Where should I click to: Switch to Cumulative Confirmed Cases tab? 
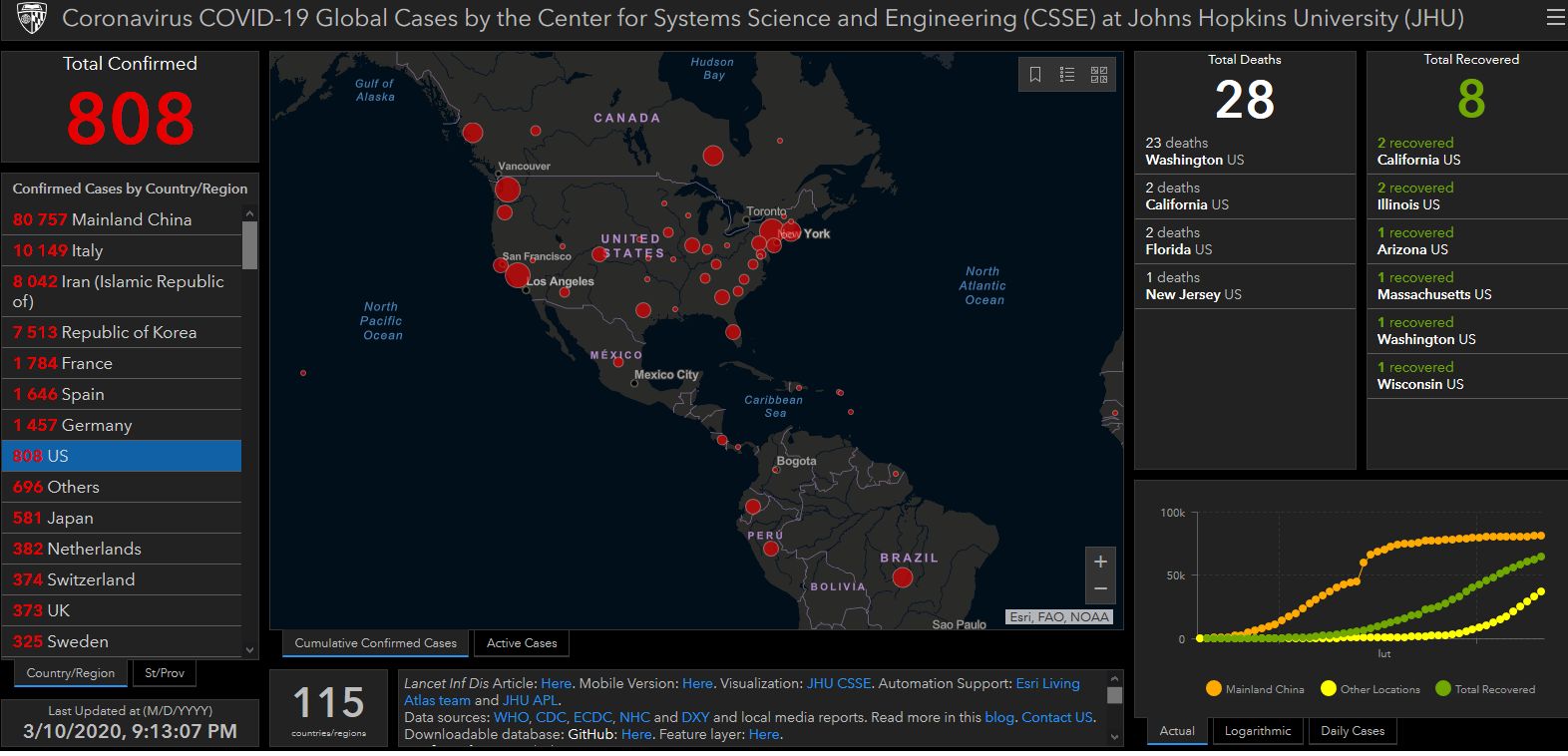[x=376, y=643]
